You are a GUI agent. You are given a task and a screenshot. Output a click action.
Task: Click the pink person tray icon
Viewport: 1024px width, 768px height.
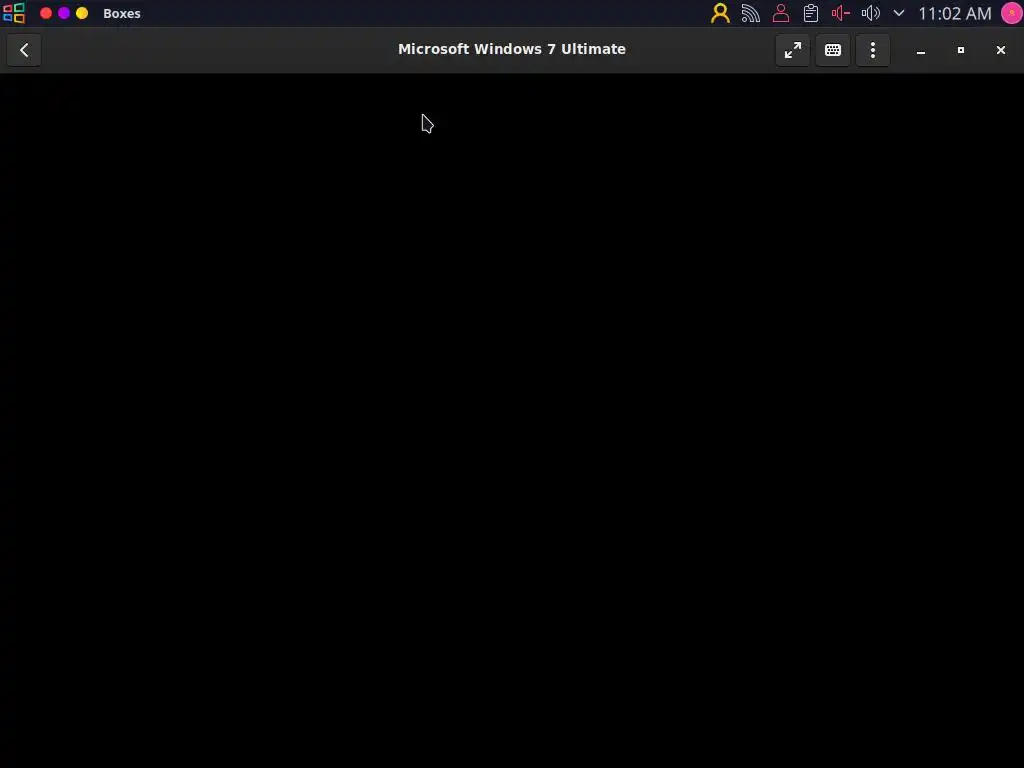click(780, 13)
